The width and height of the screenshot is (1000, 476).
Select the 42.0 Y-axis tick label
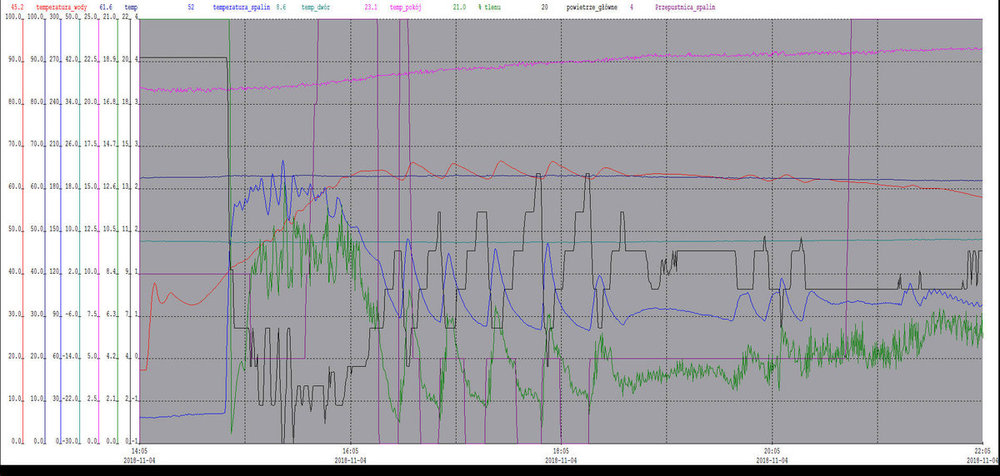click(72, 59)
